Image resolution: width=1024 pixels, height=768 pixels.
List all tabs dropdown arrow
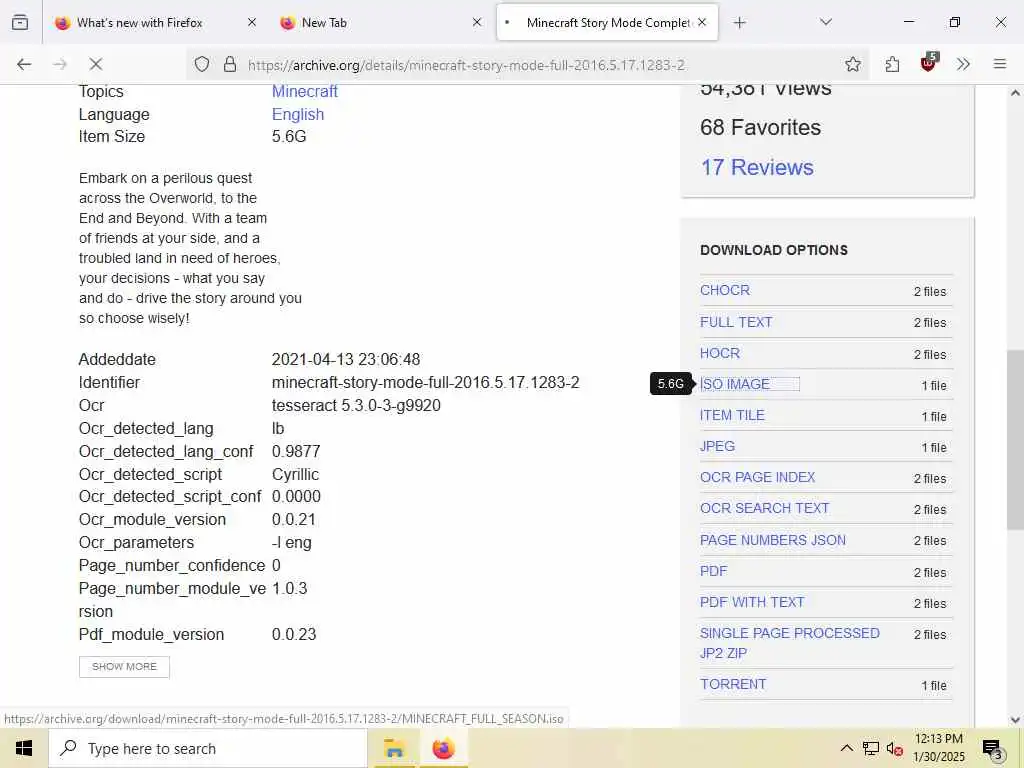click(826, 22)
